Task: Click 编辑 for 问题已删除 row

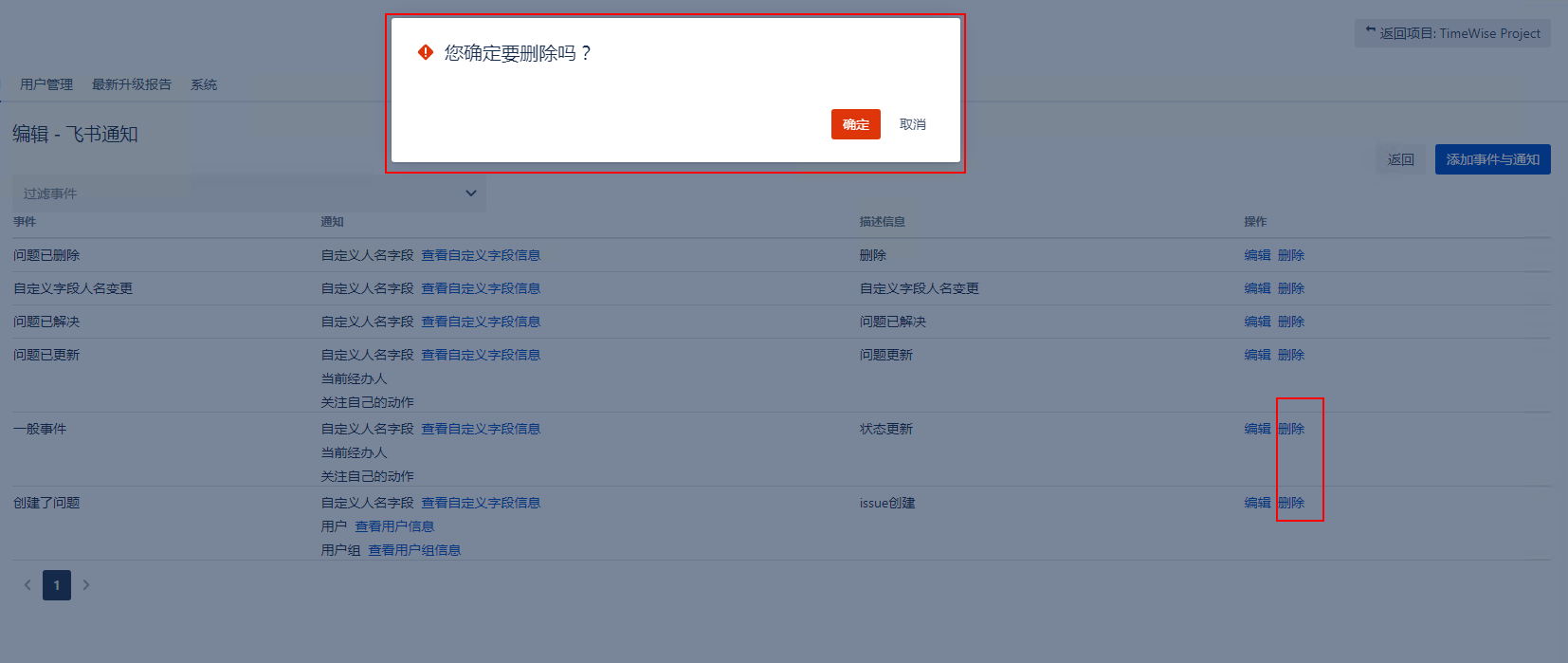Action: click(x=1257, y=255)
